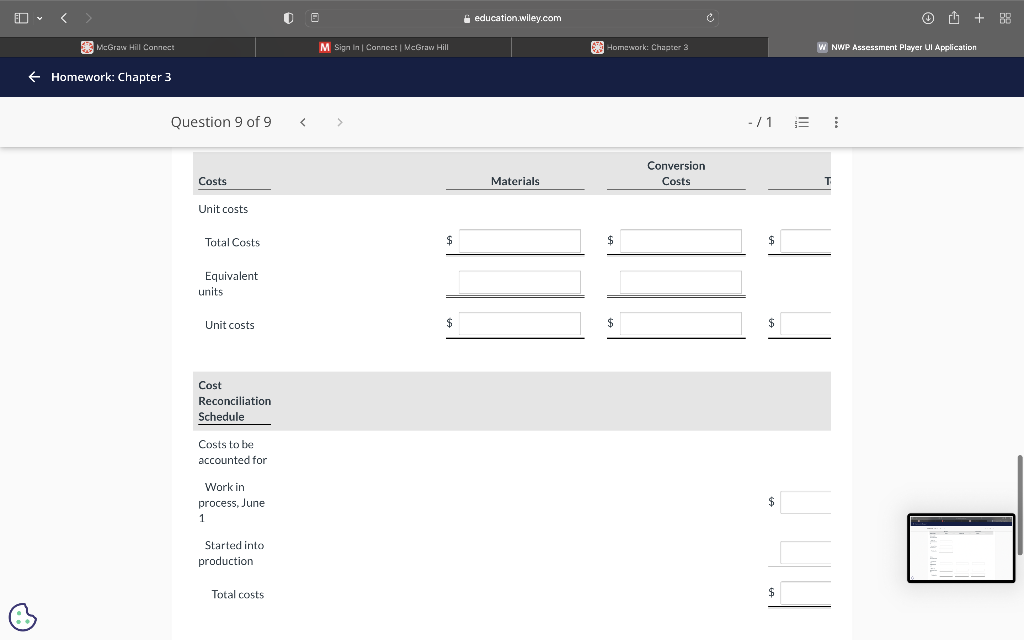Open the Share icon in Safari toolbar
The height and width of the screenshot is (640, 1024).
[953, 18]
